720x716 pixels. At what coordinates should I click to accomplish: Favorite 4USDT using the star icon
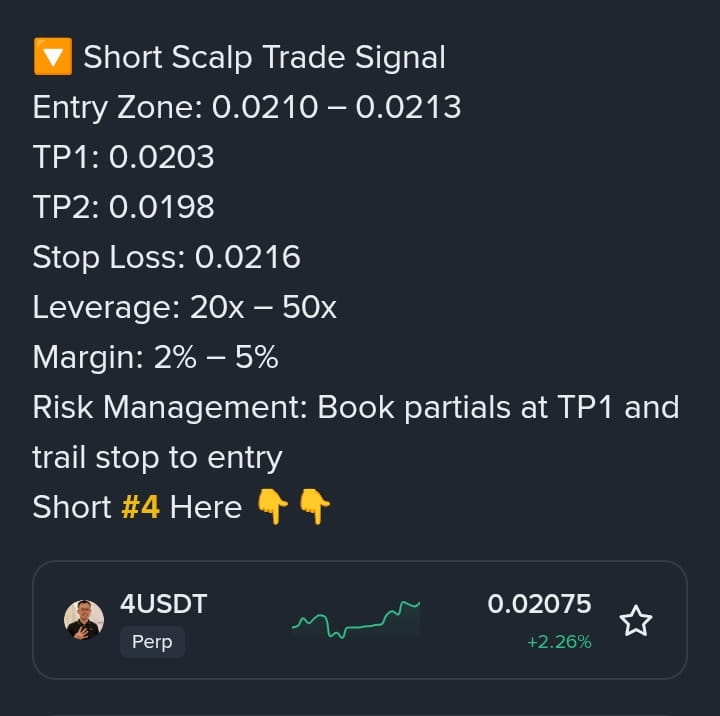[636, 621]
